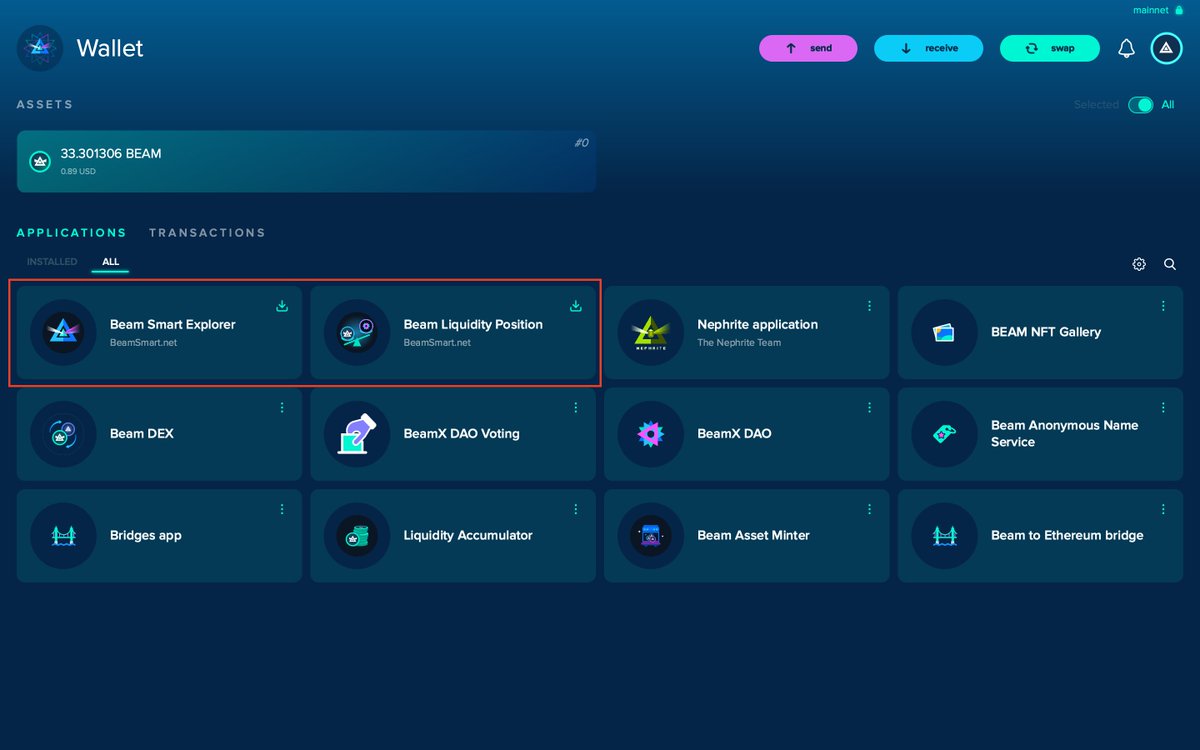Click the Liquidity Accumulator icon
Image resolution: width=1200 pixels, height=750 pixels.
357,536
